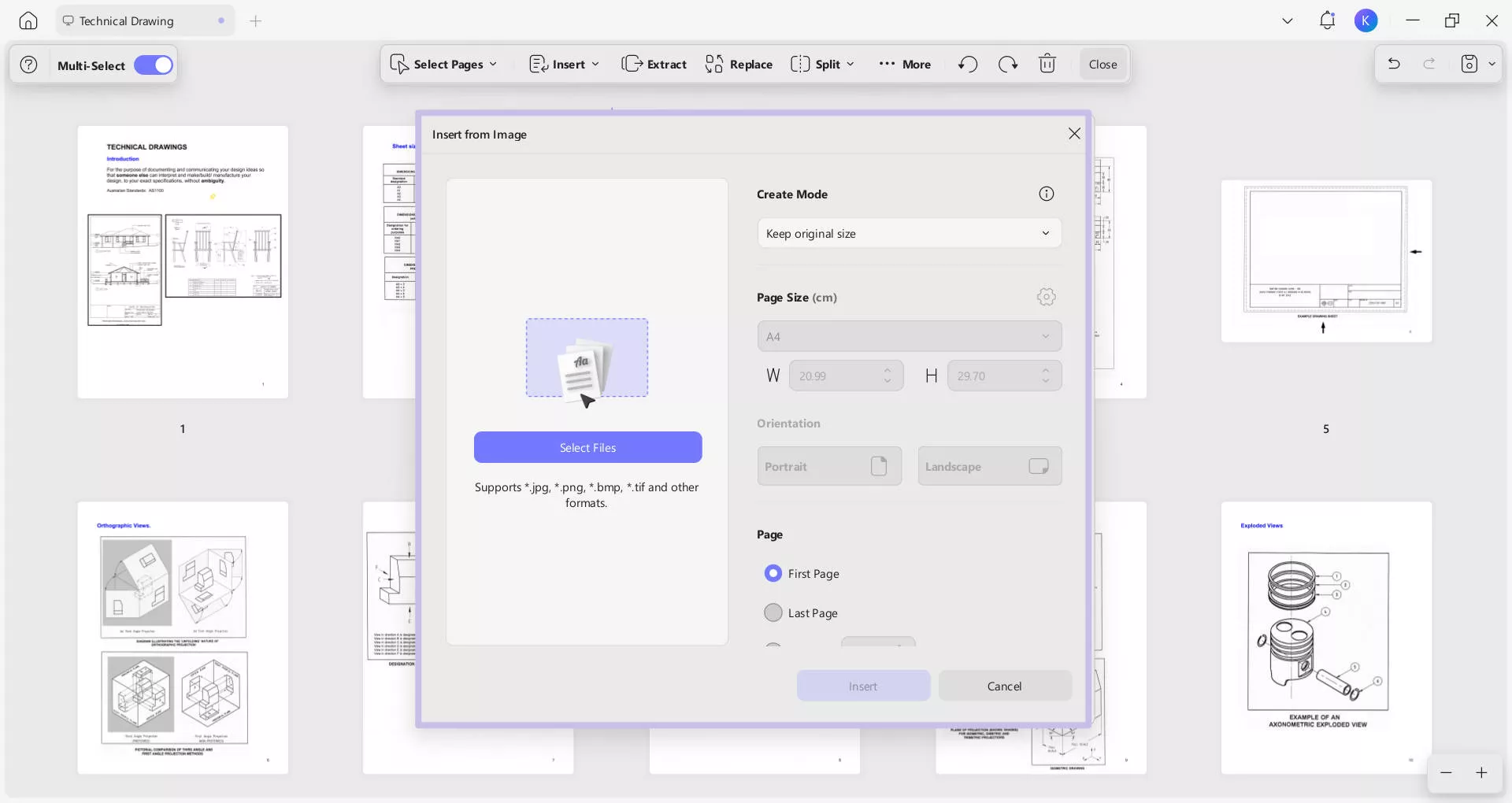
Task: Open the save options dropdown arrow
Action: pyautogui.click(x=1492, y=64)
